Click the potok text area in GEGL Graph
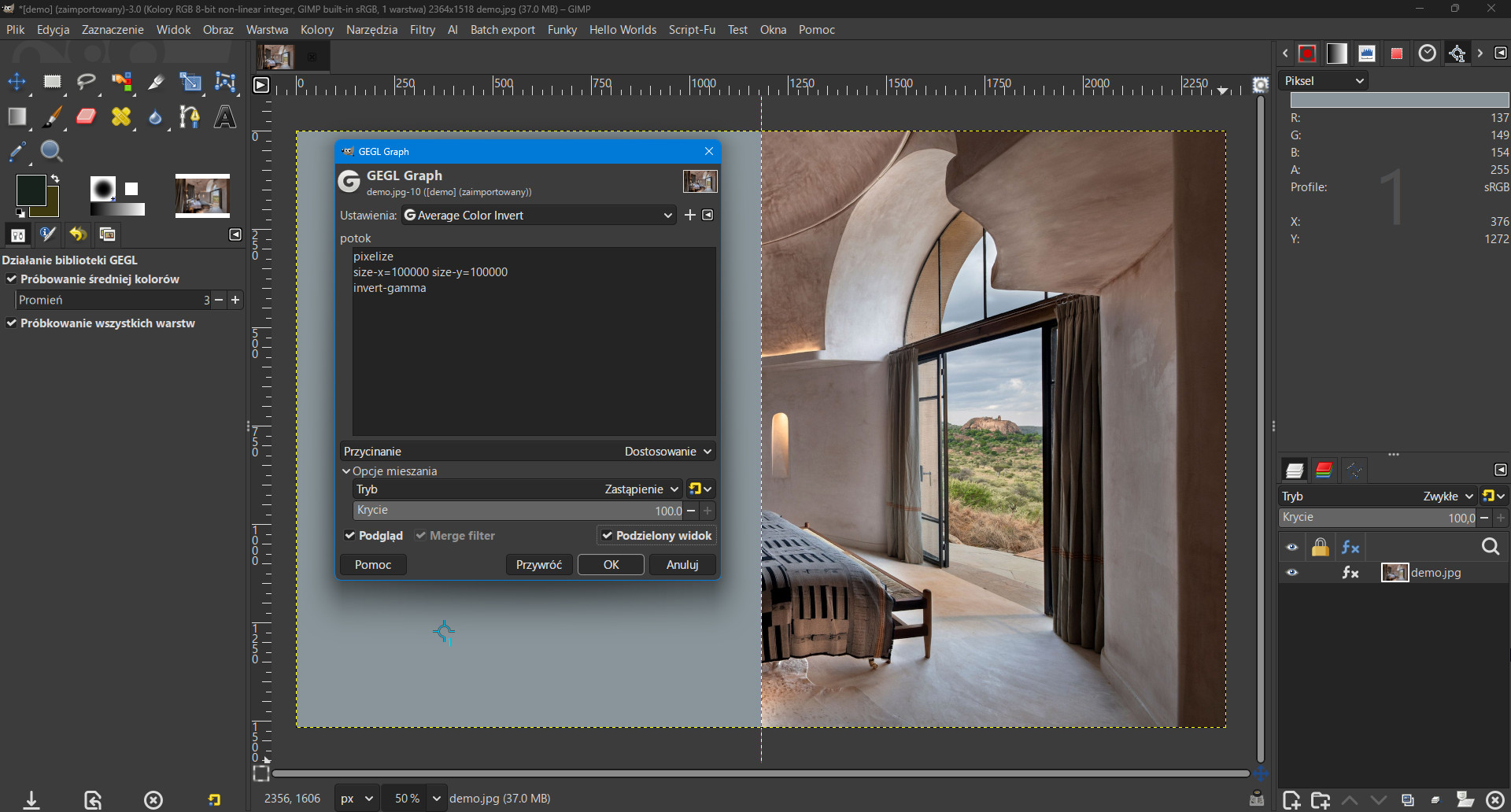The height and width of the screenshot is (812, 1511). point(534,354)
